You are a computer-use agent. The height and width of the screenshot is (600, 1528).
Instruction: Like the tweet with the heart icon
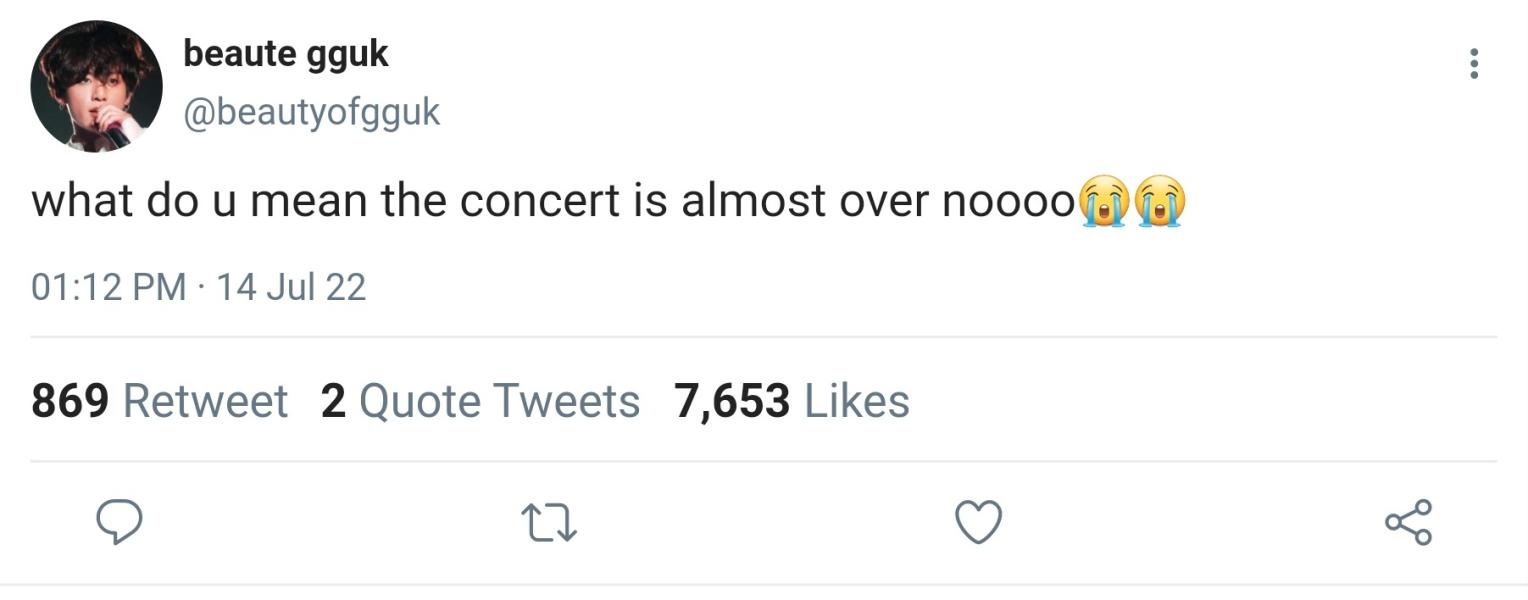(x=978, y=521)
